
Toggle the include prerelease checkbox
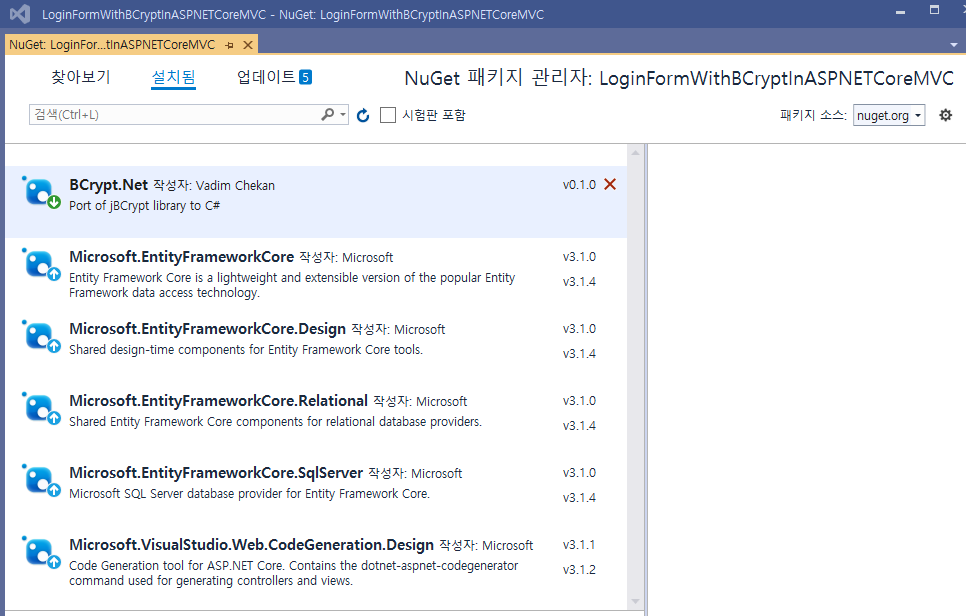[388, 115]
